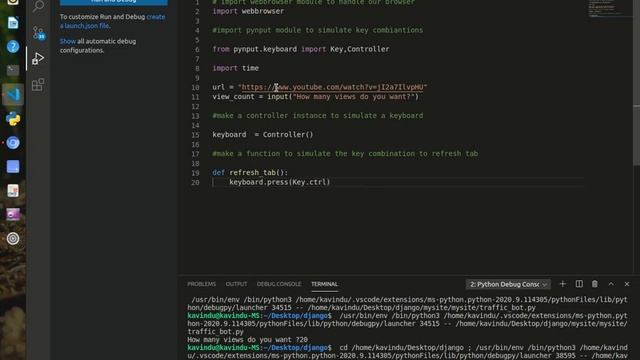
Task: Split the terminal pane
Action: 579,284
